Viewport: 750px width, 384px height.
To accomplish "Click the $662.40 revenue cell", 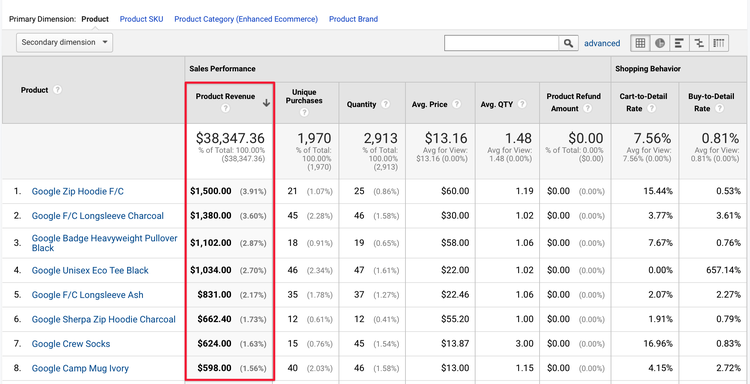I will 215,319.
